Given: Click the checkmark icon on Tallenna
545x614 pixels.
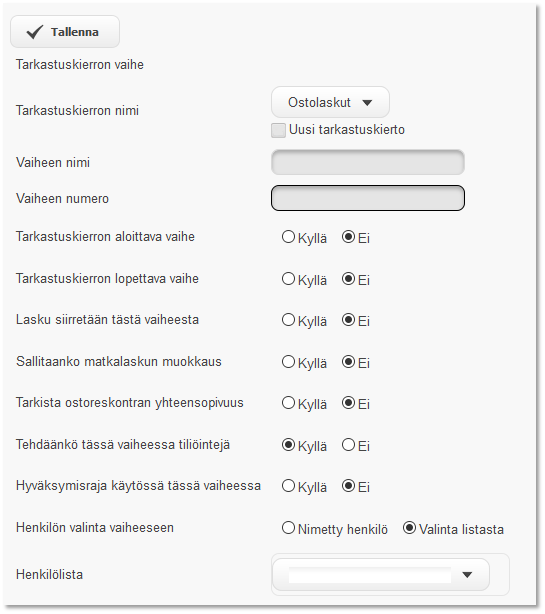Looking at the screenshot, I should pos(34,32).
